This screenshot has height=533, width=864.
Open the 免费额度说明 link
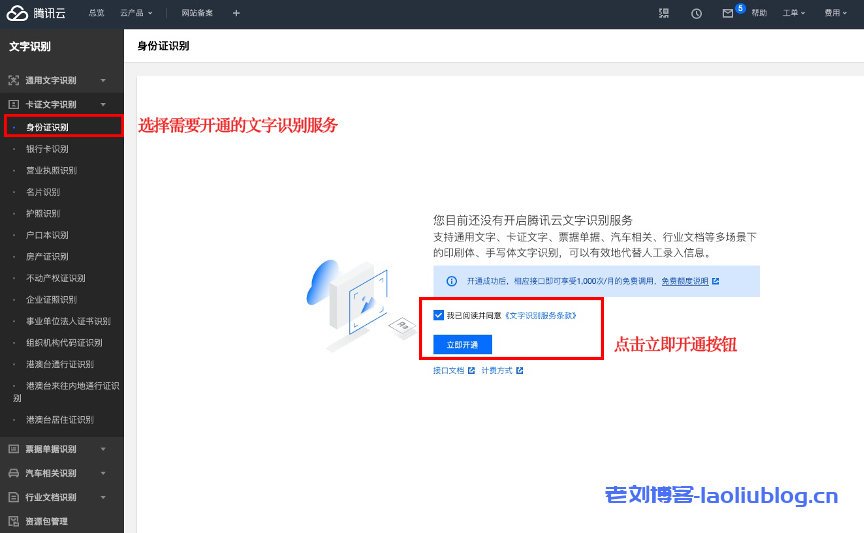click(x=684, y=282)
